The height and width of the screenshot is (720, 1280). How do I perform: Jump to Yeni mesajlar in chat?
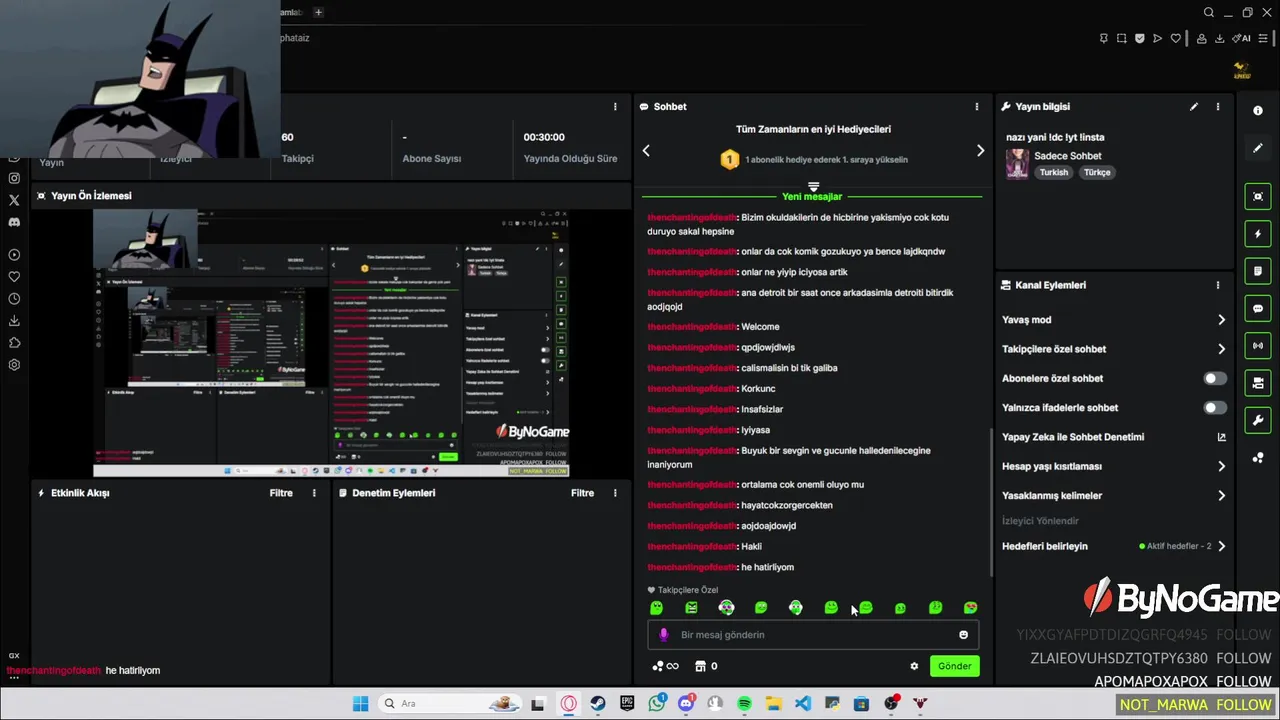coord(812,197)
